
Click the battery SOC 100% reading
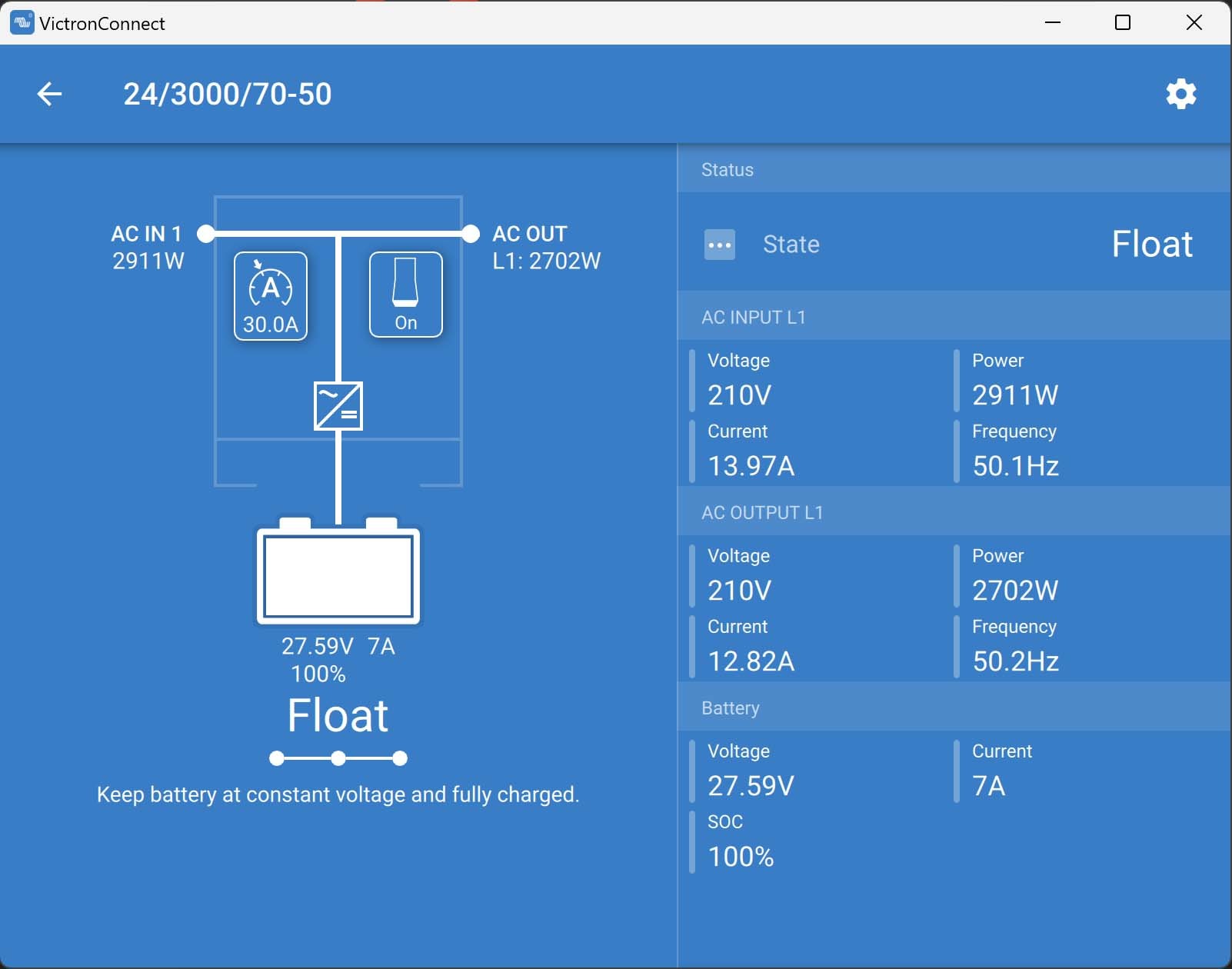coord(741,857)
